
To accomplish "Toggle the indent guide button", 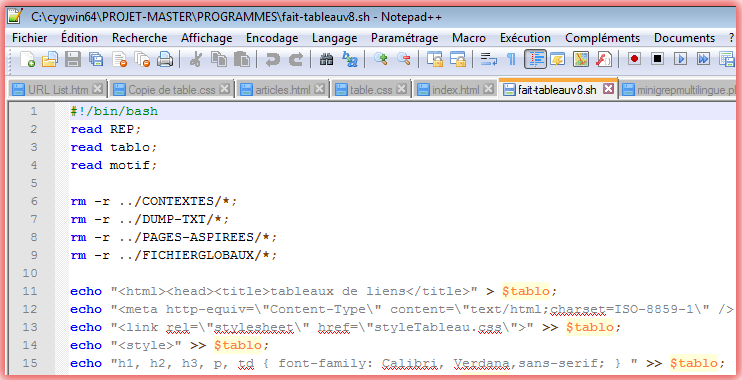I will click(x=535, y=59).
